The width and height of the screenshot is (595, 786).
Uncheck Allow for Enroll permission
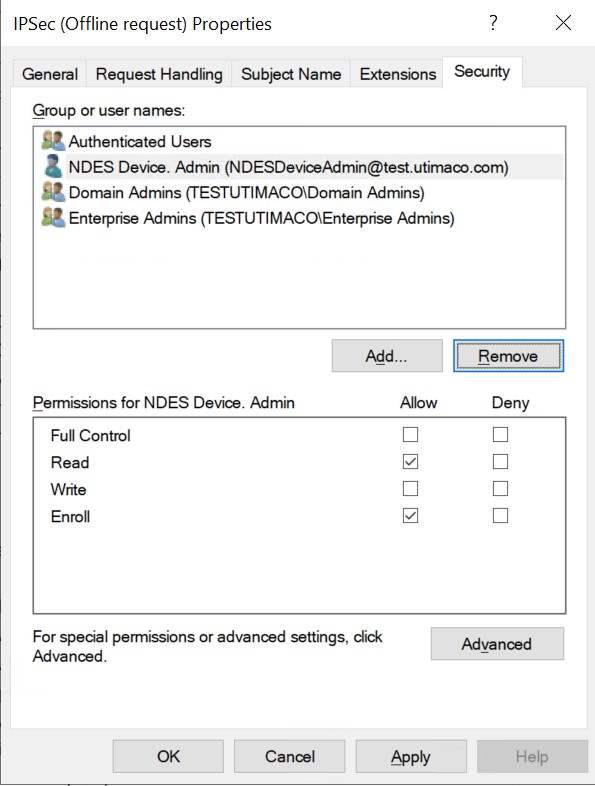[410, 515]
